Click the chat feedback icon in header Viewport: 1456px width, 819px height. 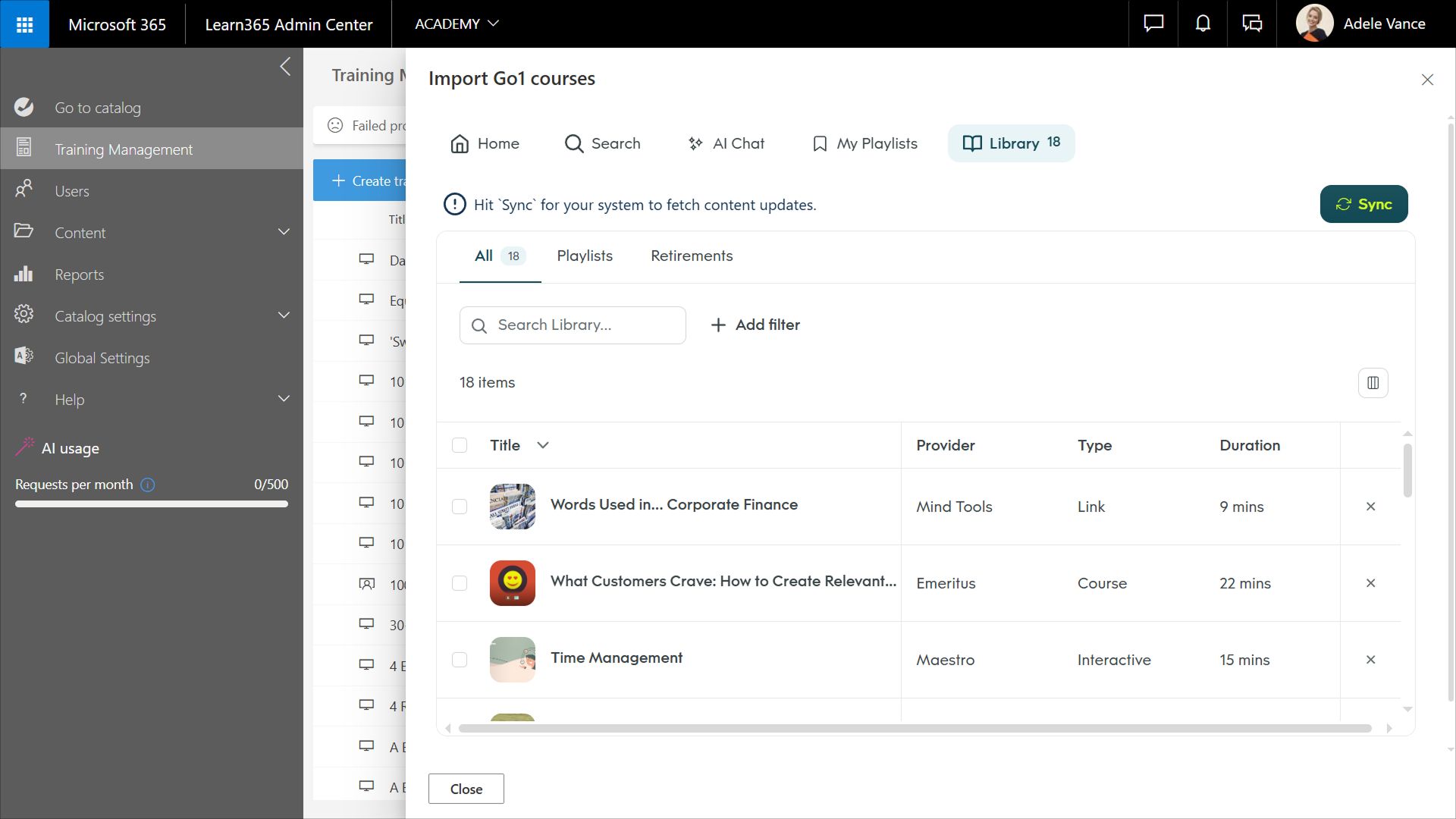1153,24
